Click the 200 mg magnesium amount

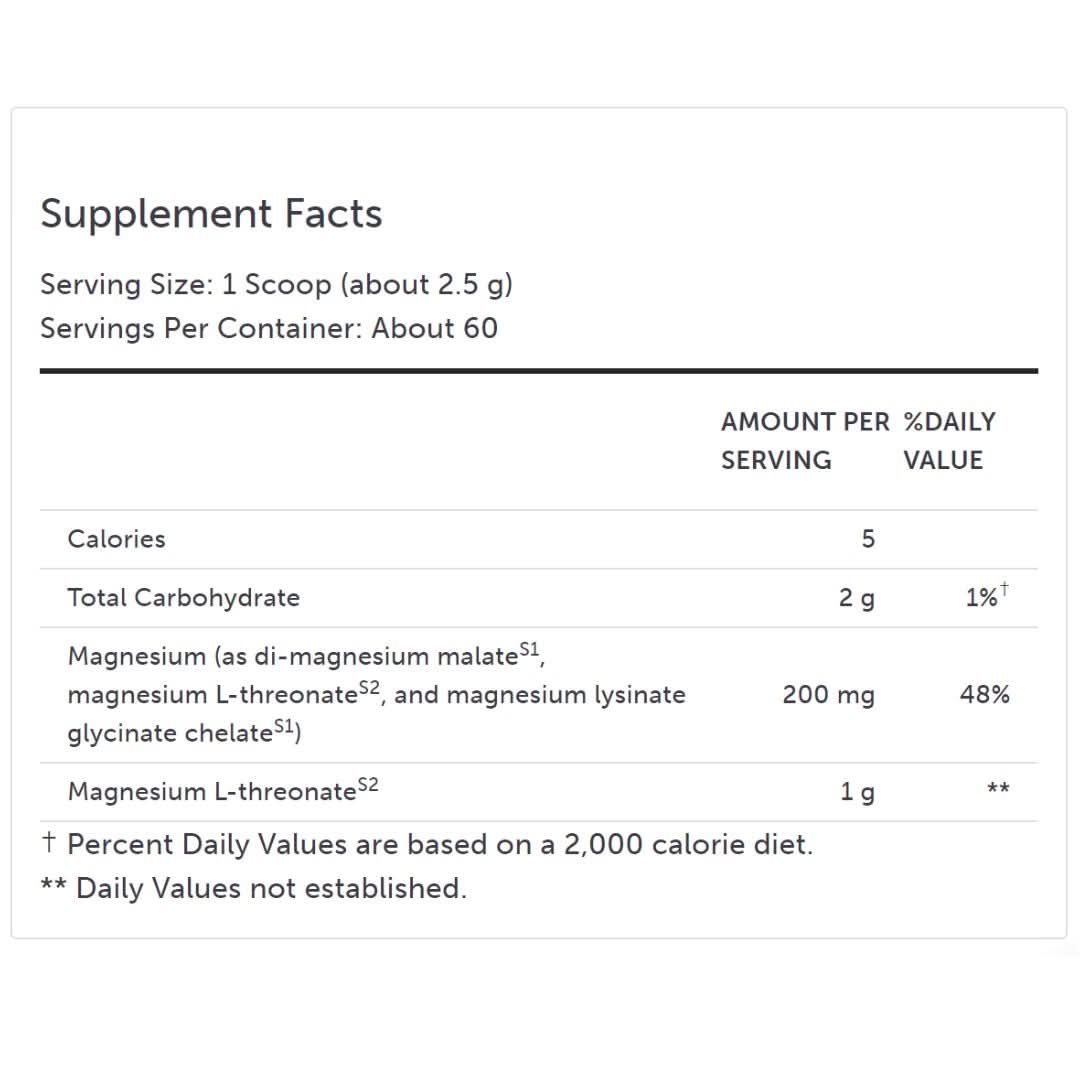[x=828, y=695]
